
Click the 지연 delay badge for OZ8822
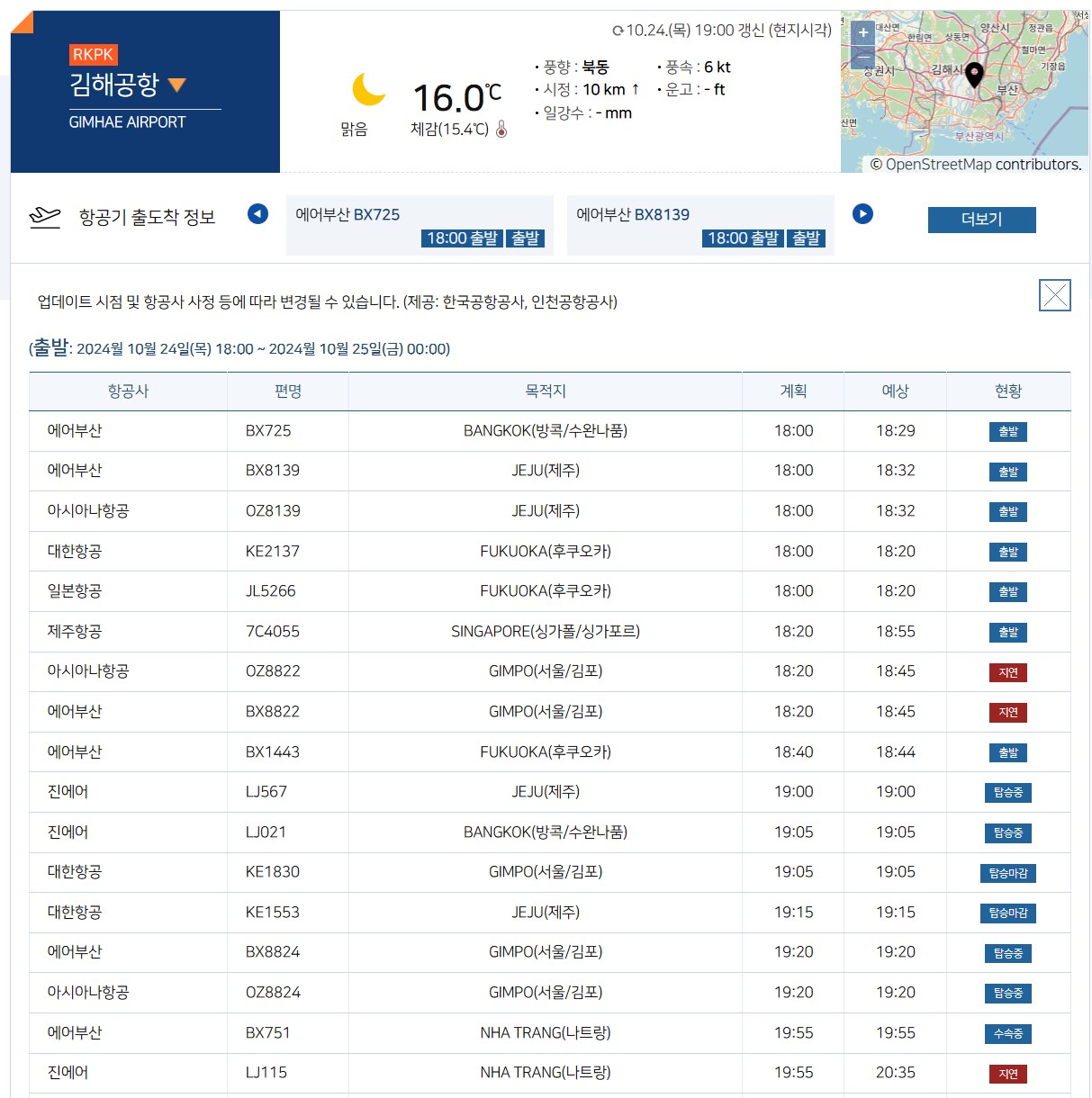pyautogui.click(x=1008, y=671)
